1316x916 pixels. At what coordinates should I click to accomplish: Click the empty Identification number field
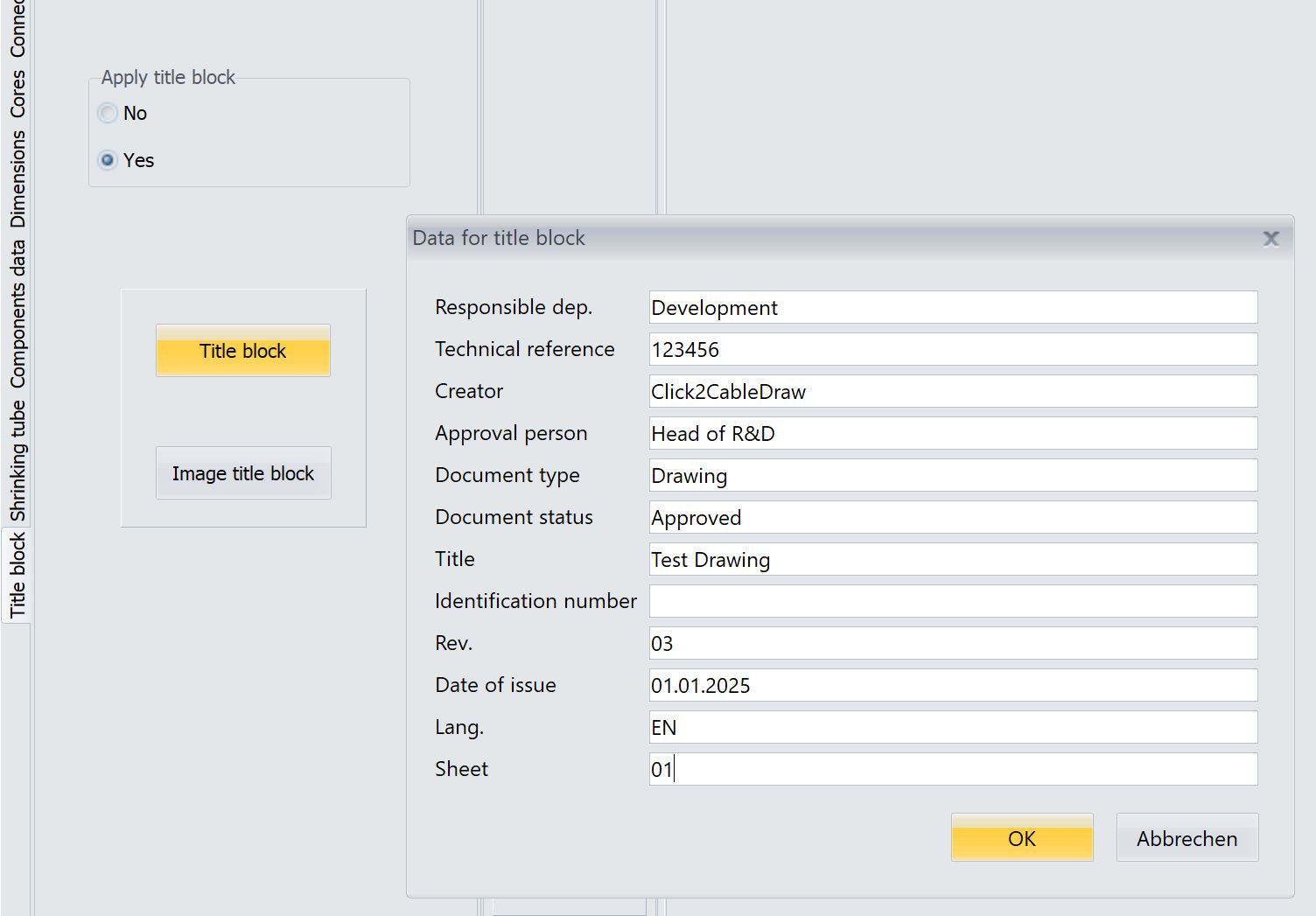coord(952,602)
